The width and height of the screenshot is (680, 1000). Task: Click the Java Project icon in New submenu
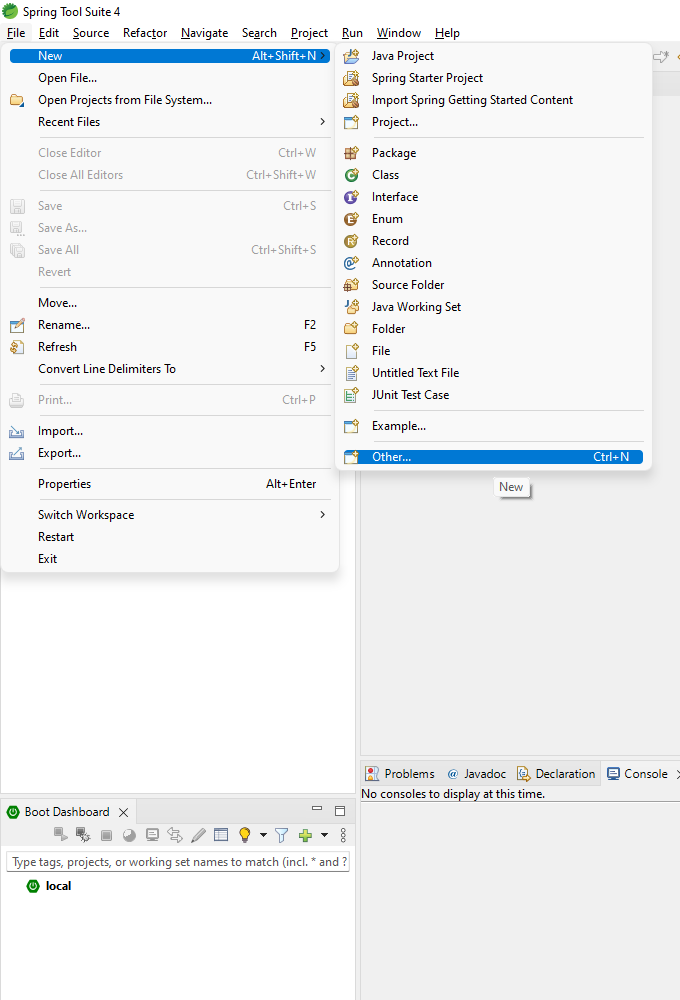point(351,56)
